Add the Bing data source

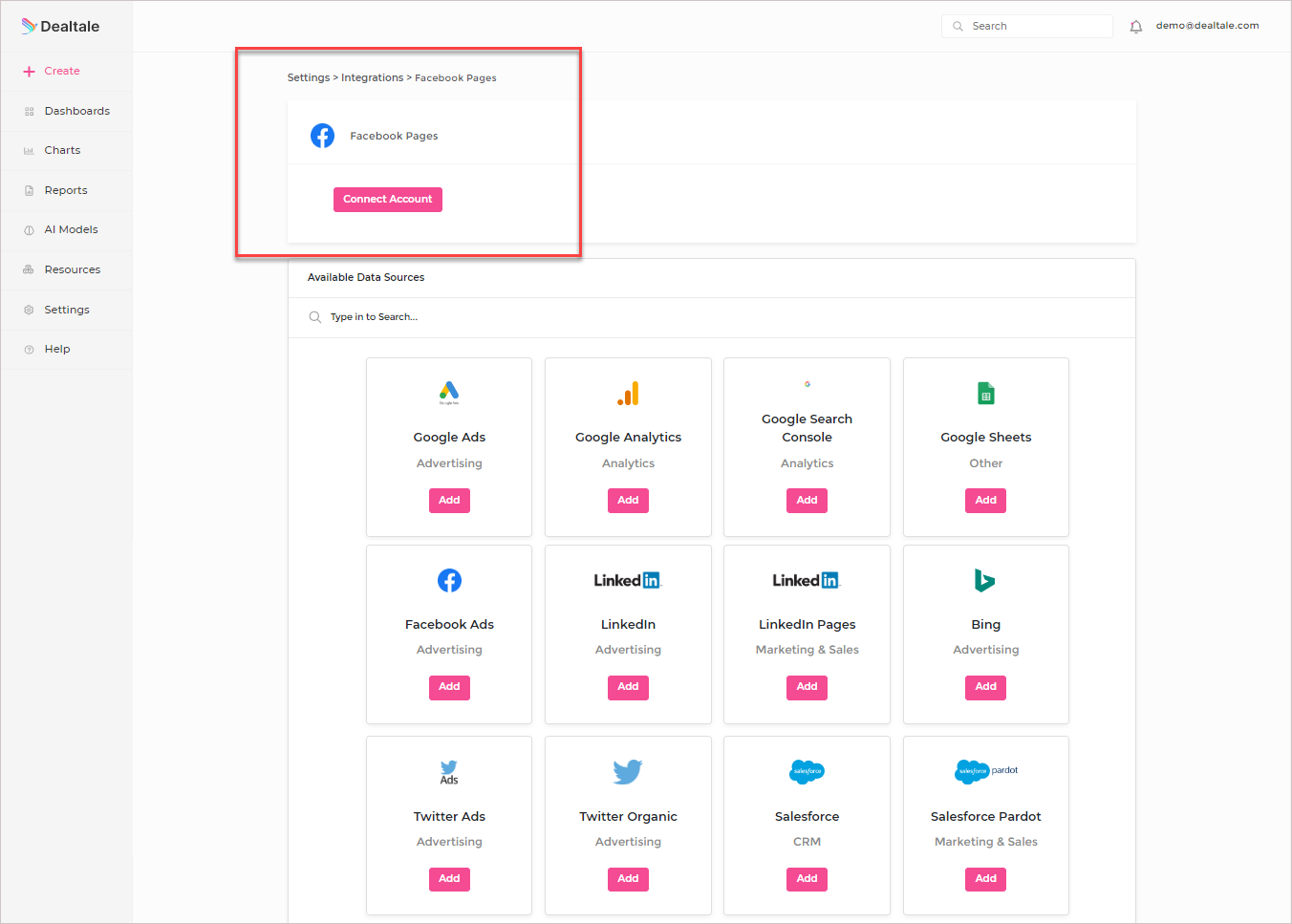[x=986, y=687]
